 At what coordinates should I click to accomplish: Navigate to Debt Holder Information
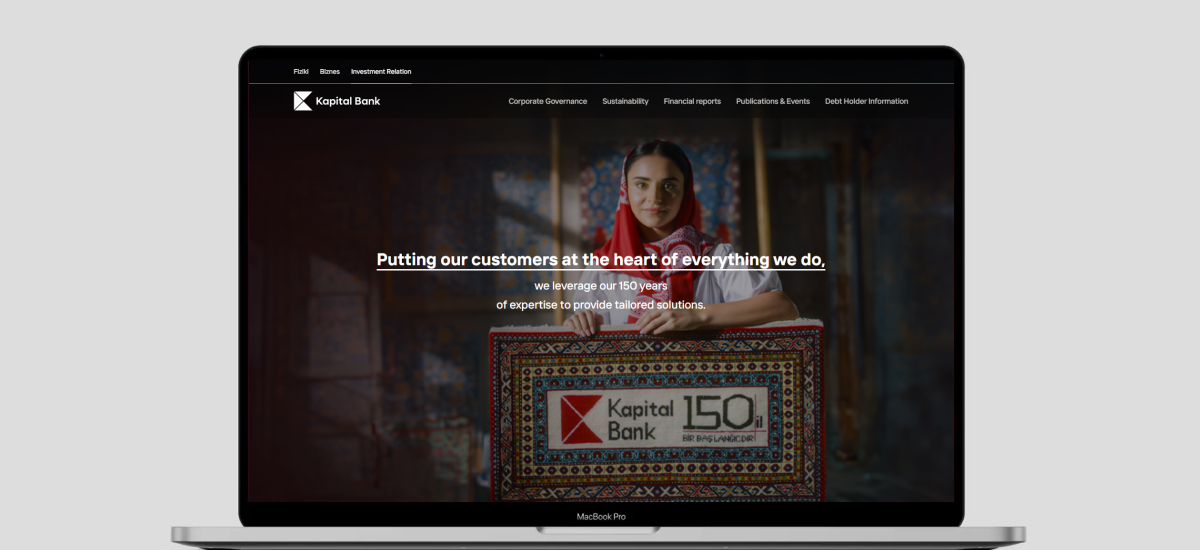pos(866,101)
